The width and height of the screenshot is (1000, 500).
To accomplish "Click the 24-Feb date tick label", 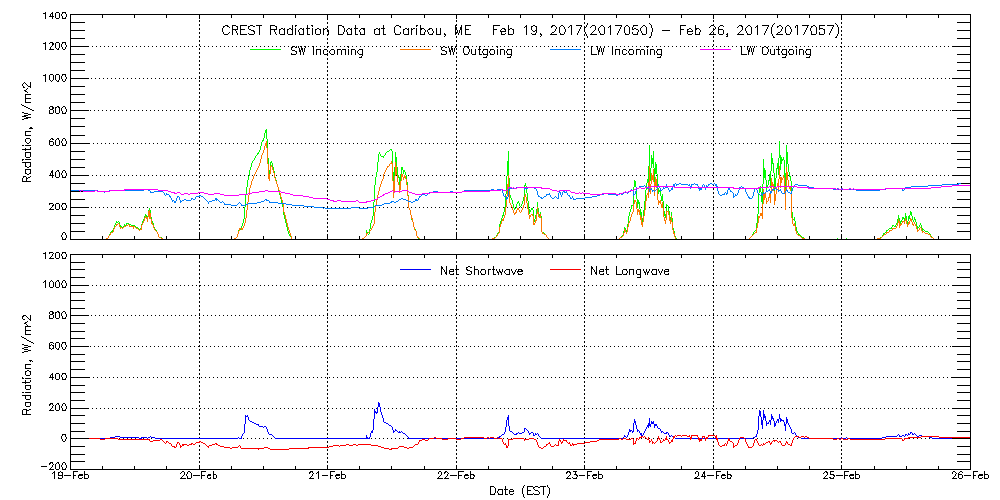I will pos(713,478).
